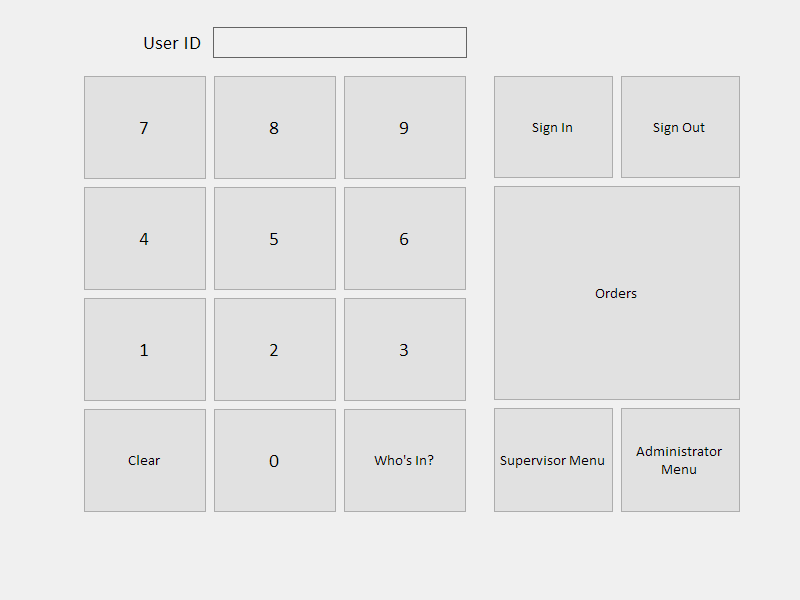Open the Administrator Menu

click(679, 461)
